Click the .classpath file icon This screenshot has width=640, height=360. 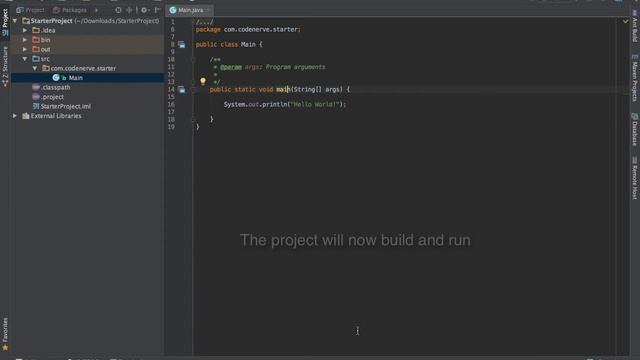[36, 87]
